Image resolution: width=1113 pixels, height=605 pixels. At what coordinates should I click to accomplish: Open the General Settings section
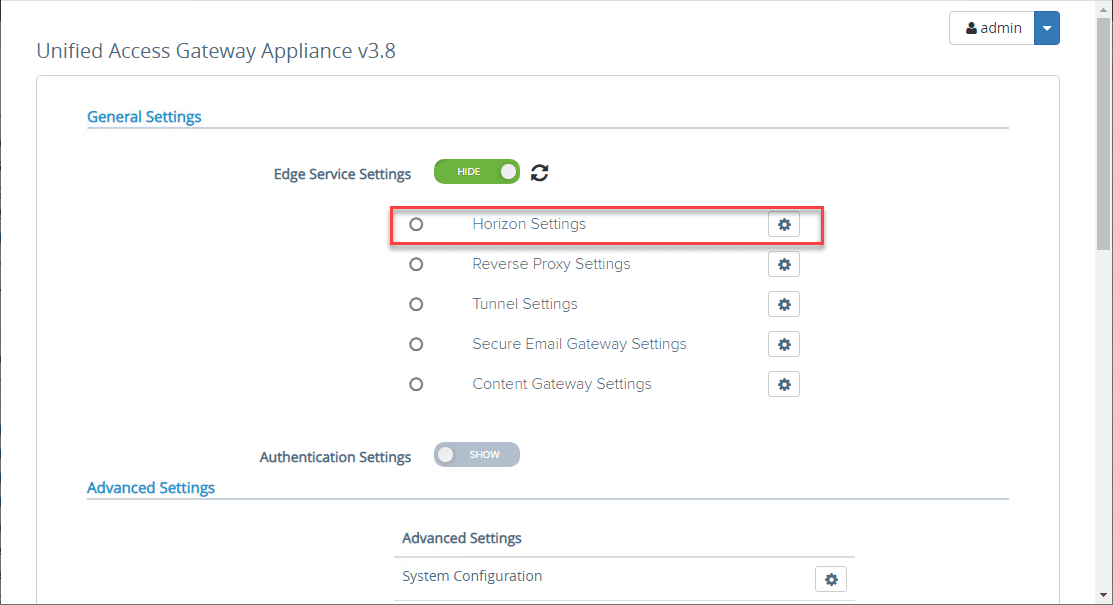tap(144, 116)
